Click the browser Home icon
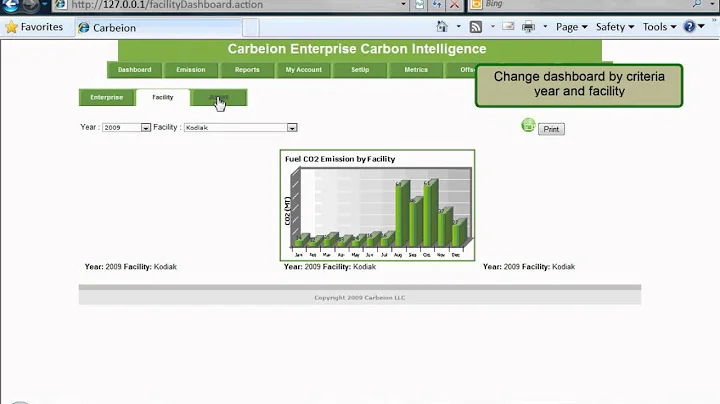Screen dimensions: 720x404 pos(442,27)
